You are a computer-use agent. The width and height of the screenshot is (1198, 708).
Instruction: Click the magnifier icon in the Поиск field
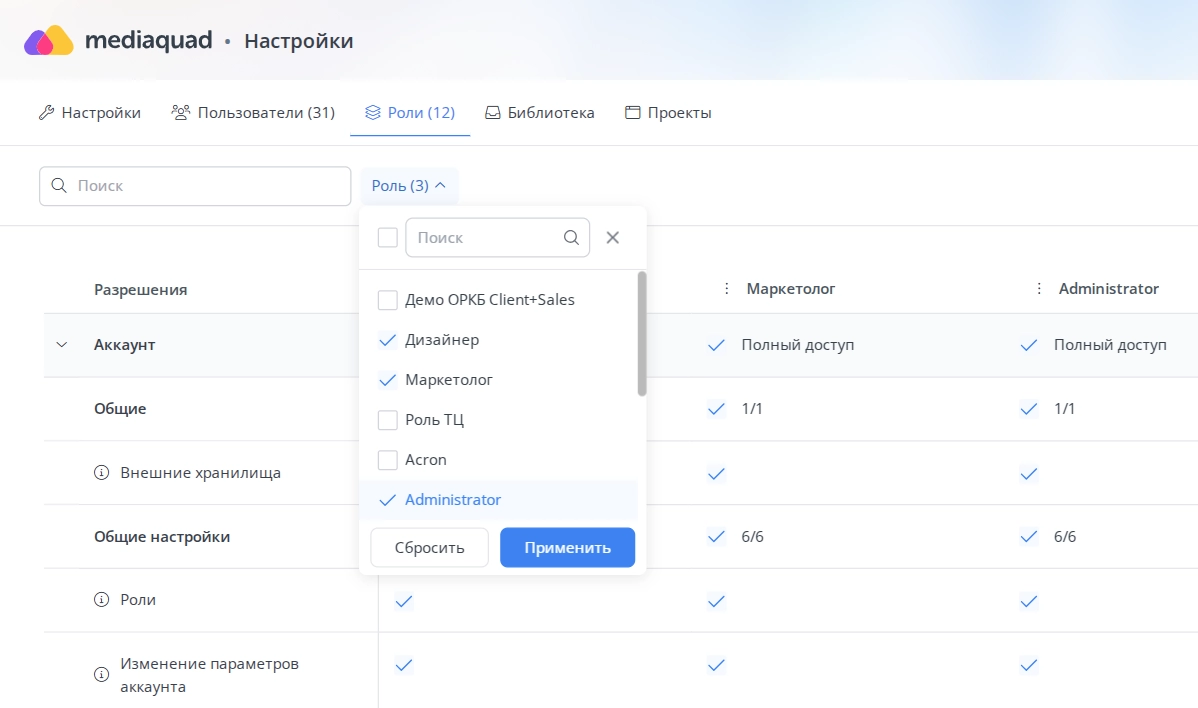60,186
